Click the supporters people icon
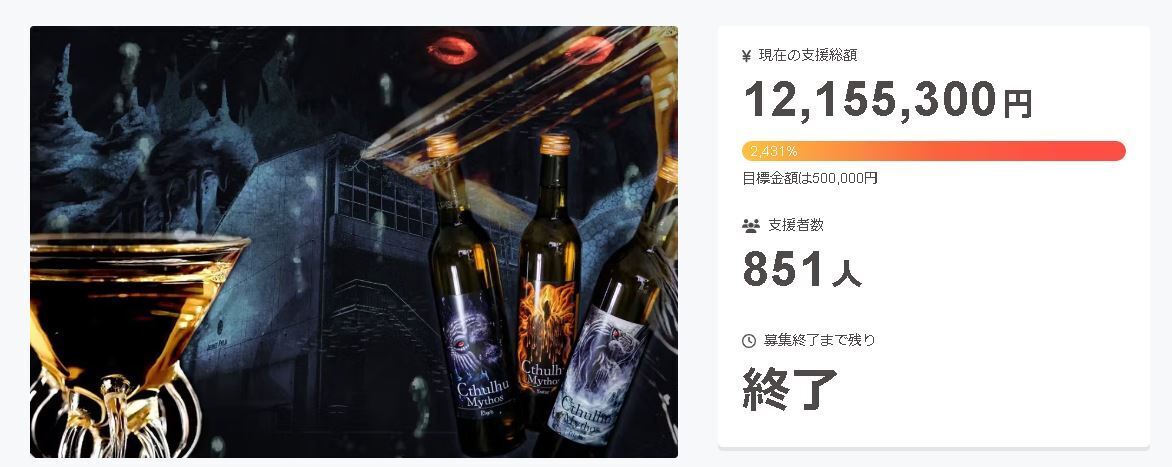Image resolution: width=1172 pixels, height=467 pixels. tap(750, 226)
